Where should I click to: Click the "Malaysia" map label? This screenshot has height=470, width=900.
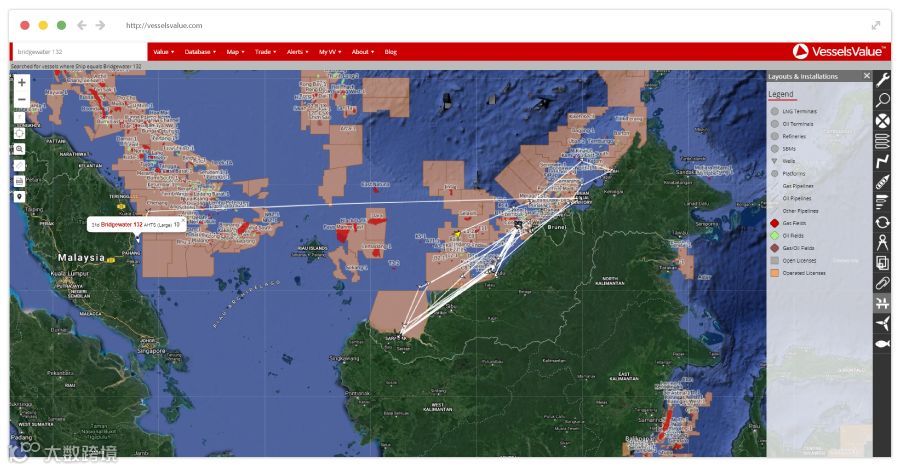pos(82,258)
